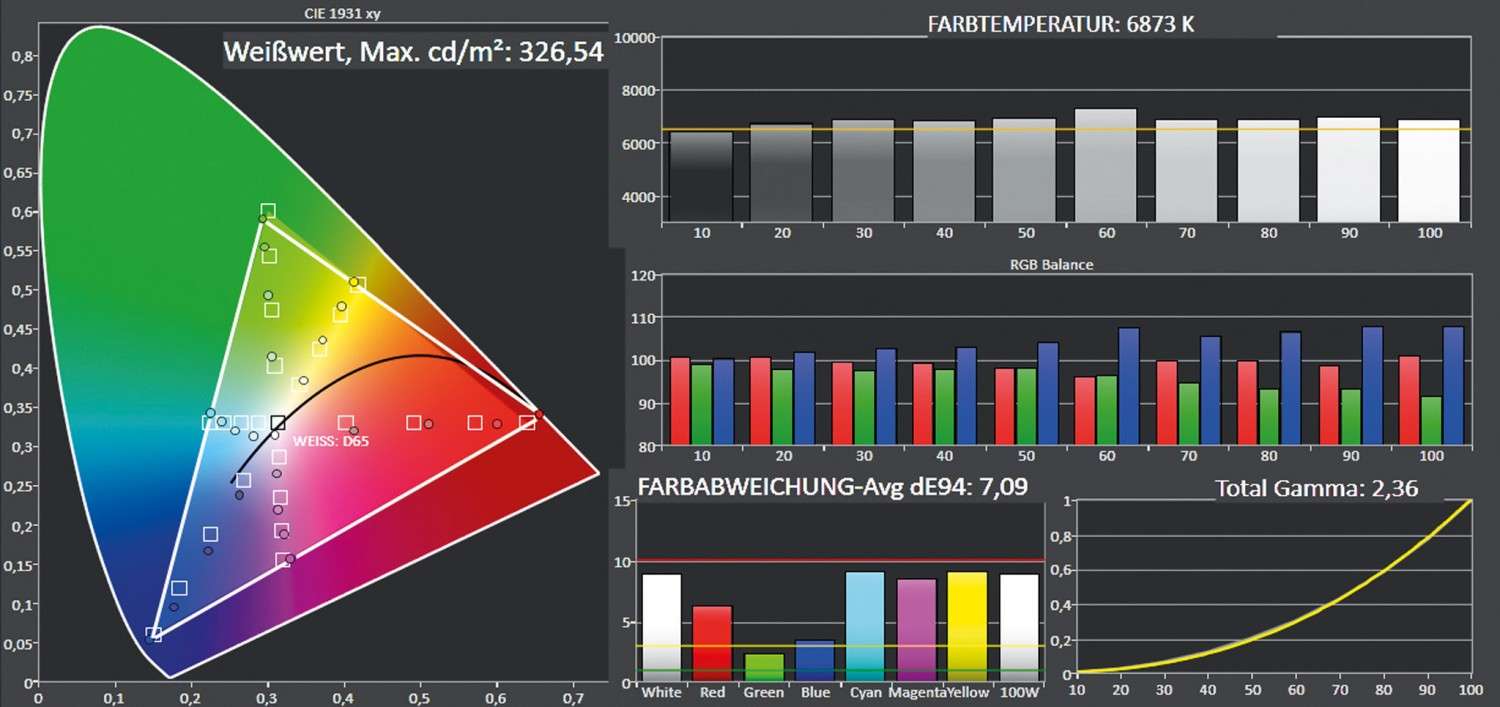Click the Cyan label under deviation chart
Screen dimensions: 1500x707
pos(866,693)
